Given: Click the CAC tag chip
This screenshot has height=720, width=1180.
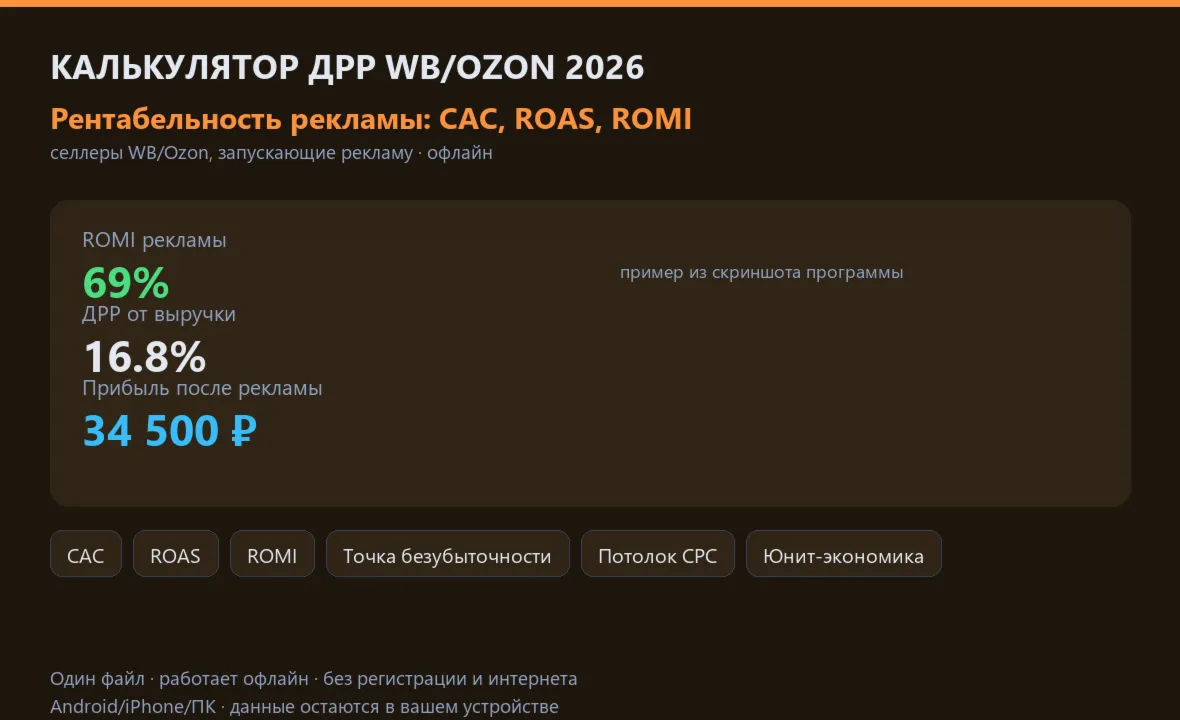Looking at the screenshot, I should 86,554.
